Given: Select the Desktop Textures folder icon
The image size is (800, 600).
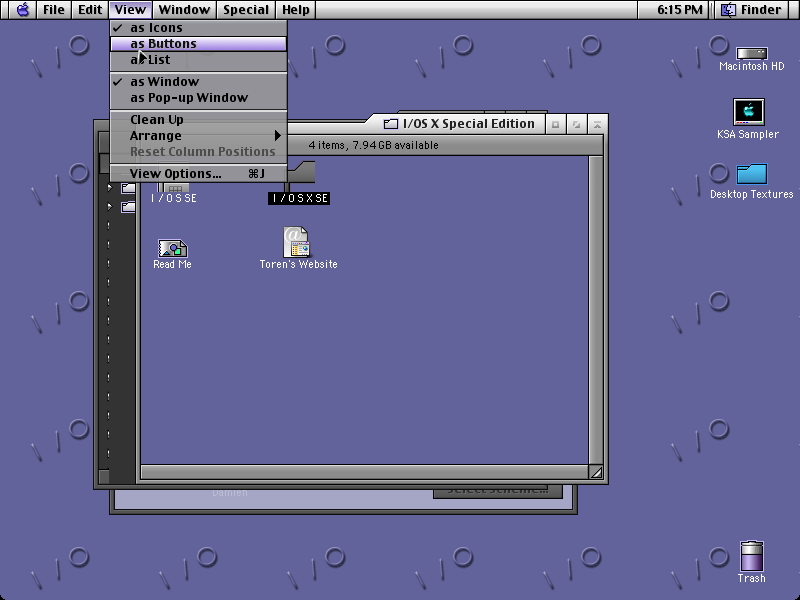Looking at the screenshot, I should (x=752, y=173).
